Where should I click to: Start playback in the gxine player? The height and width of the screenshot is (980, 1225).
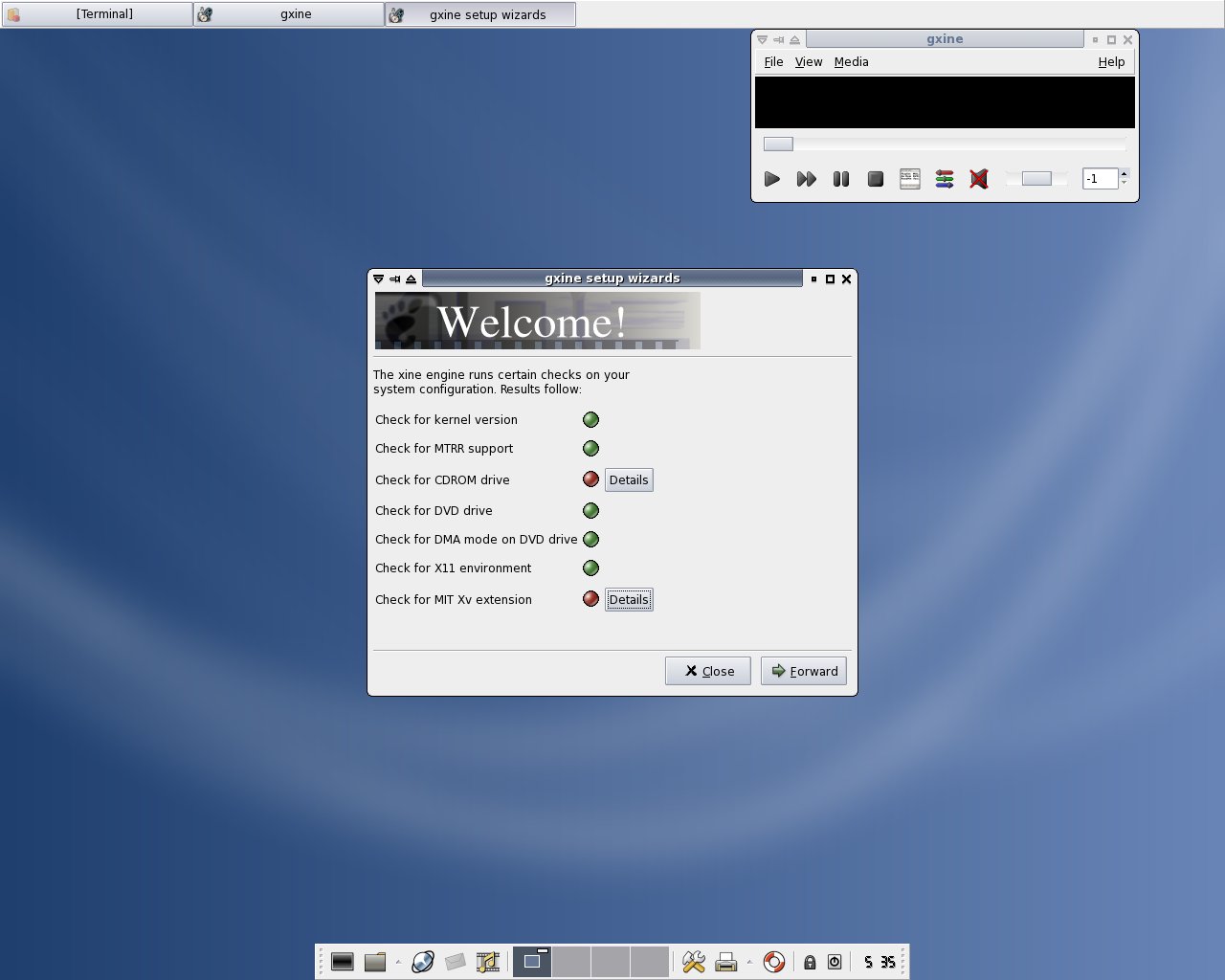pos(772,179)
